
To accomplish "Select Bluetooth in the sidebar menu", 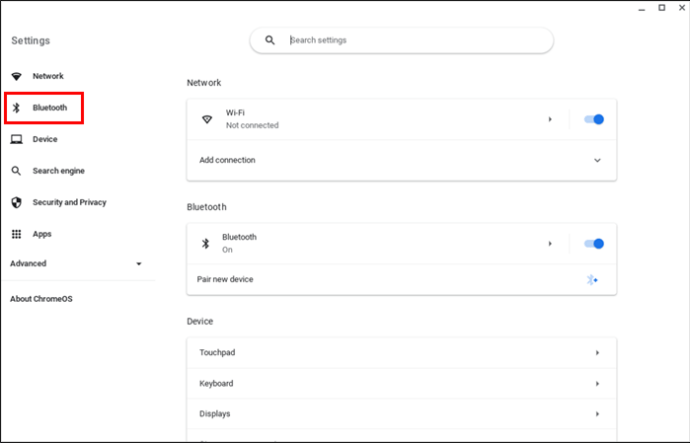I will [50, 108].
